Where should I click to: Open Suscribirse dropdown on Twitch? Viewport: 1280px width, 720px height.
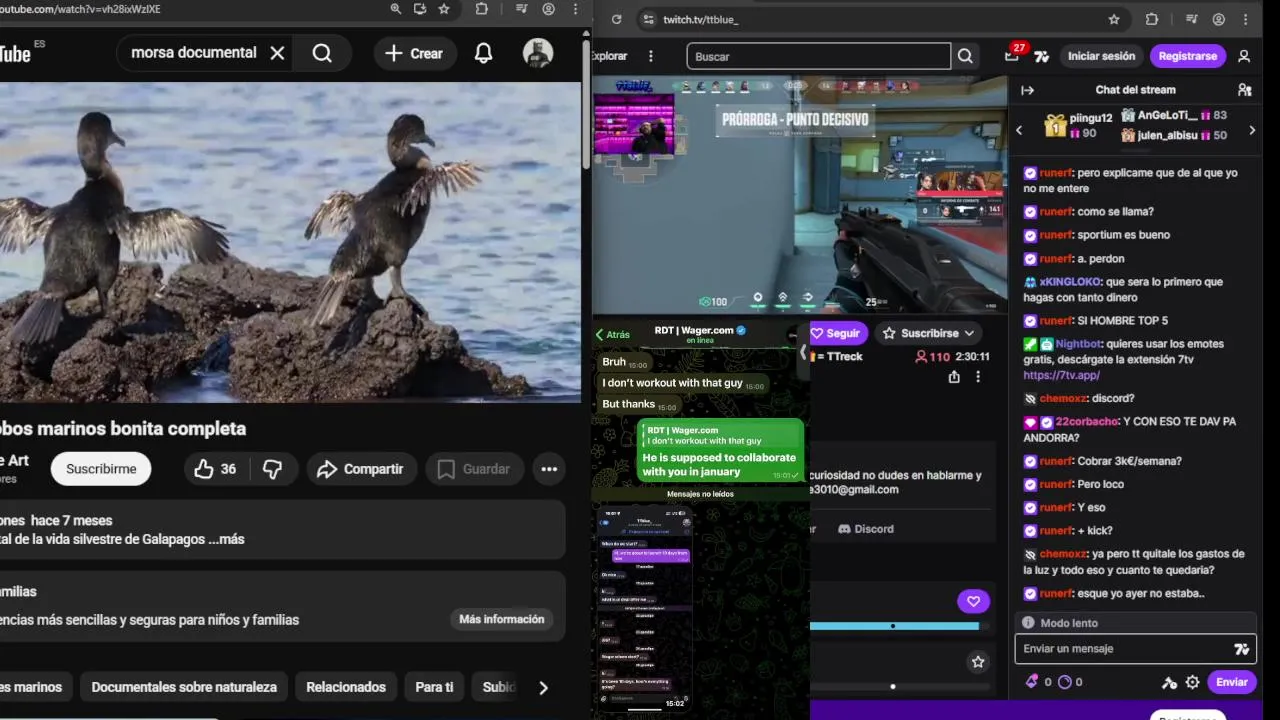tap(929, 333)
